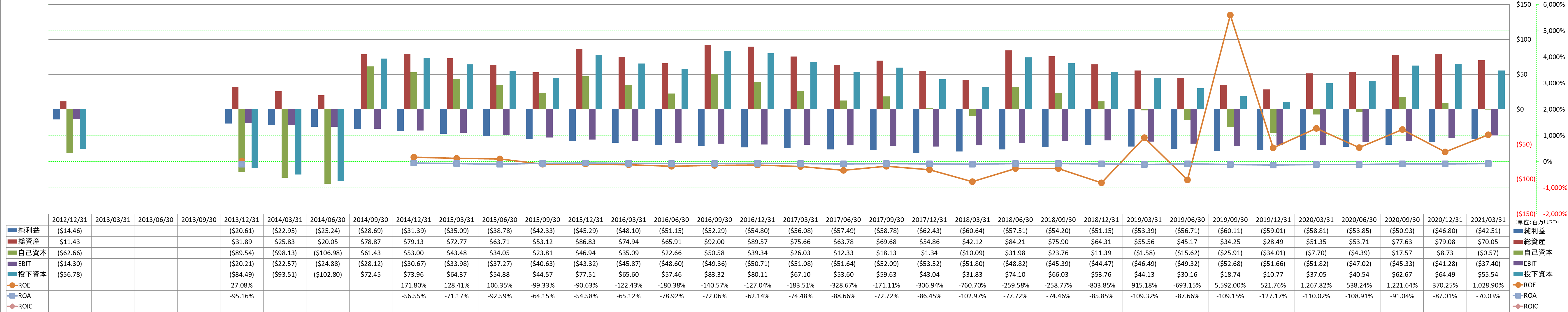
Task: Click the ROE peak data point at 2019/09/30
Action: coord(1230,15)
